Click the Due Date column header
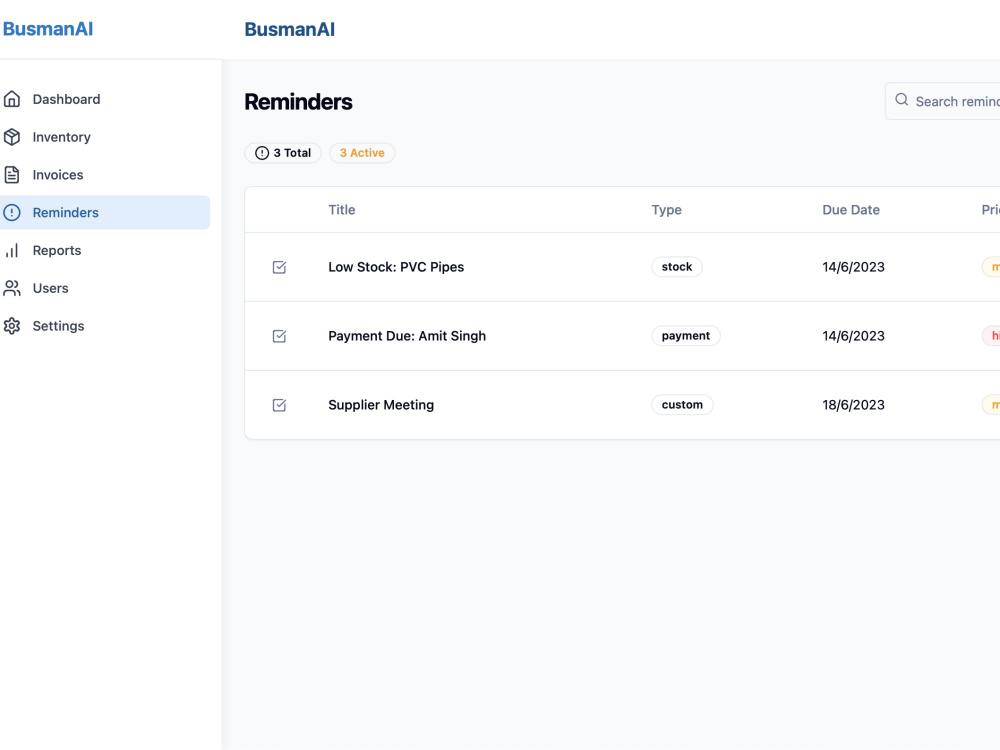Viewport: 1000px width, 750px height. [x=851, y=210]
